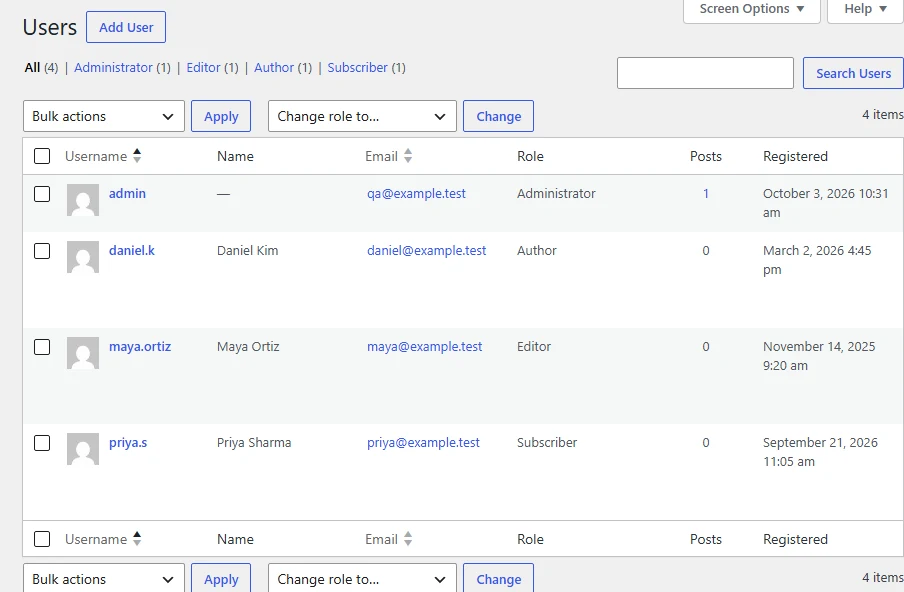Click the name Daniel Kim
Viewport: 904px width, 592px height.
(247, 251)
